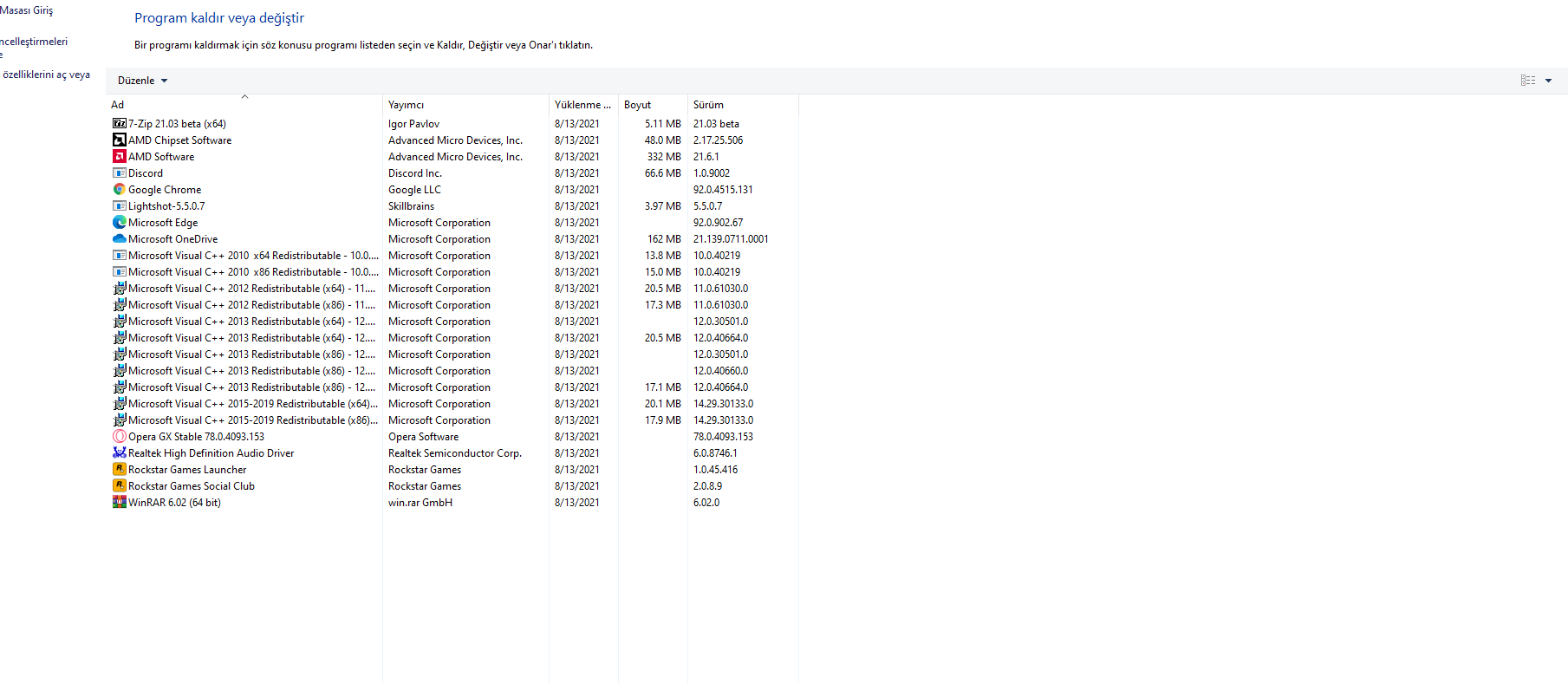The width and height of the screenshot is (1568, 683).
Task: Select the Discord entry icon
Action: [120, 173]
